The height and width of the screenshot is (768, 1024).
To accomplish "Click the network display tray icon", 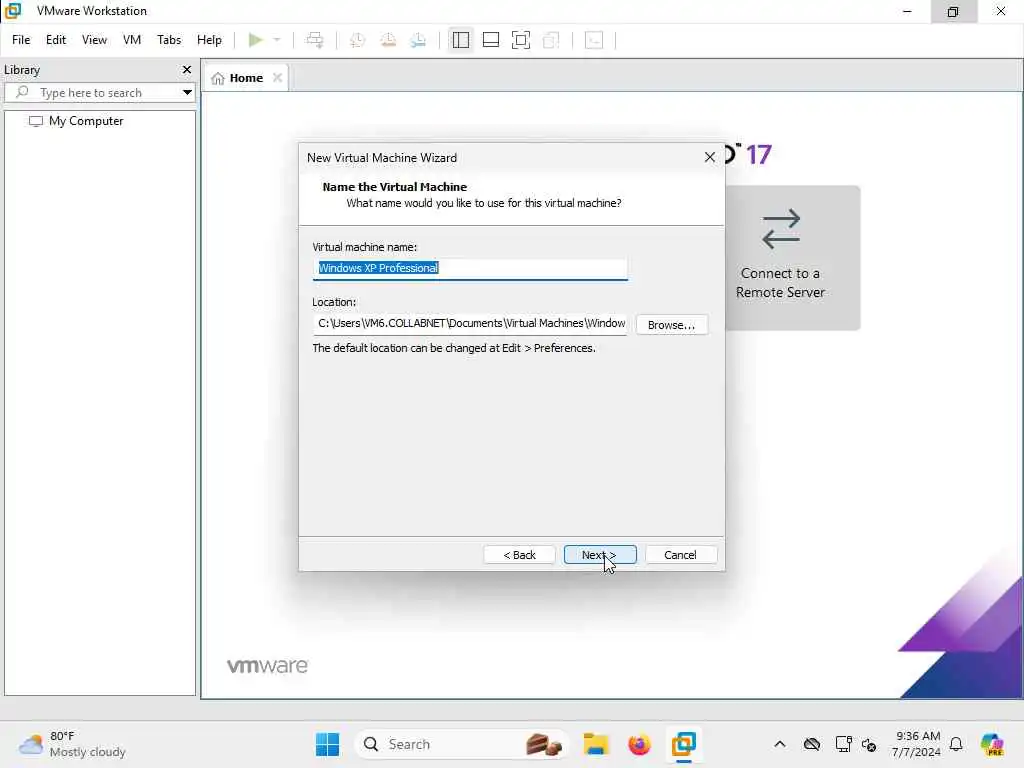I will click(844, 744).
